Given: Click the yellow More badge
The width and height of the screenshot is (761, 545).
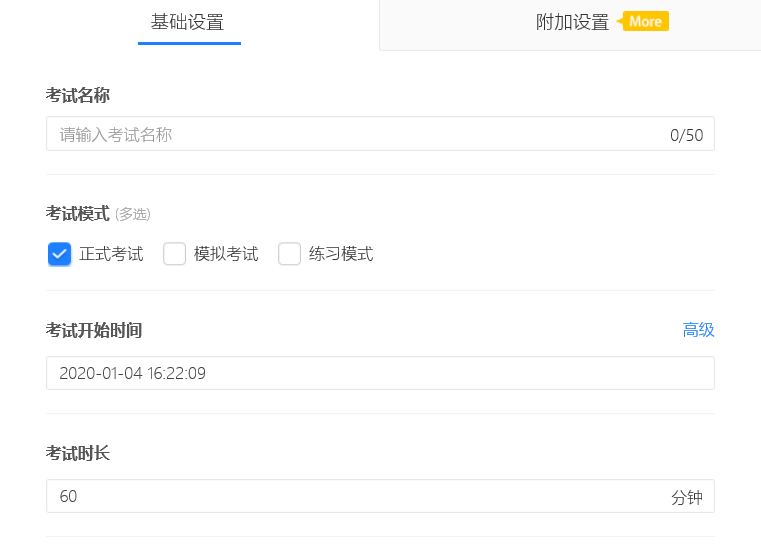Looking at the screenshot, I should coord(645,21).
